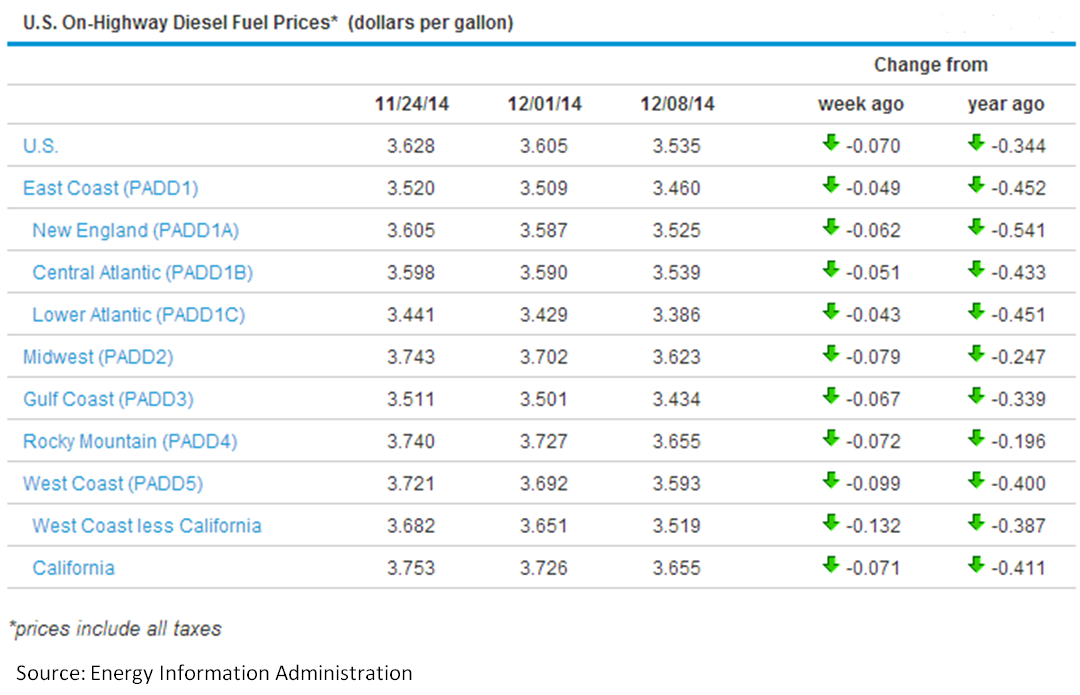Image resolution: width=1080 pixels, height=695 pixels.
Task: Click the Lower Atlantic (PADD1C) link
Action: click(x=138, y=315)
